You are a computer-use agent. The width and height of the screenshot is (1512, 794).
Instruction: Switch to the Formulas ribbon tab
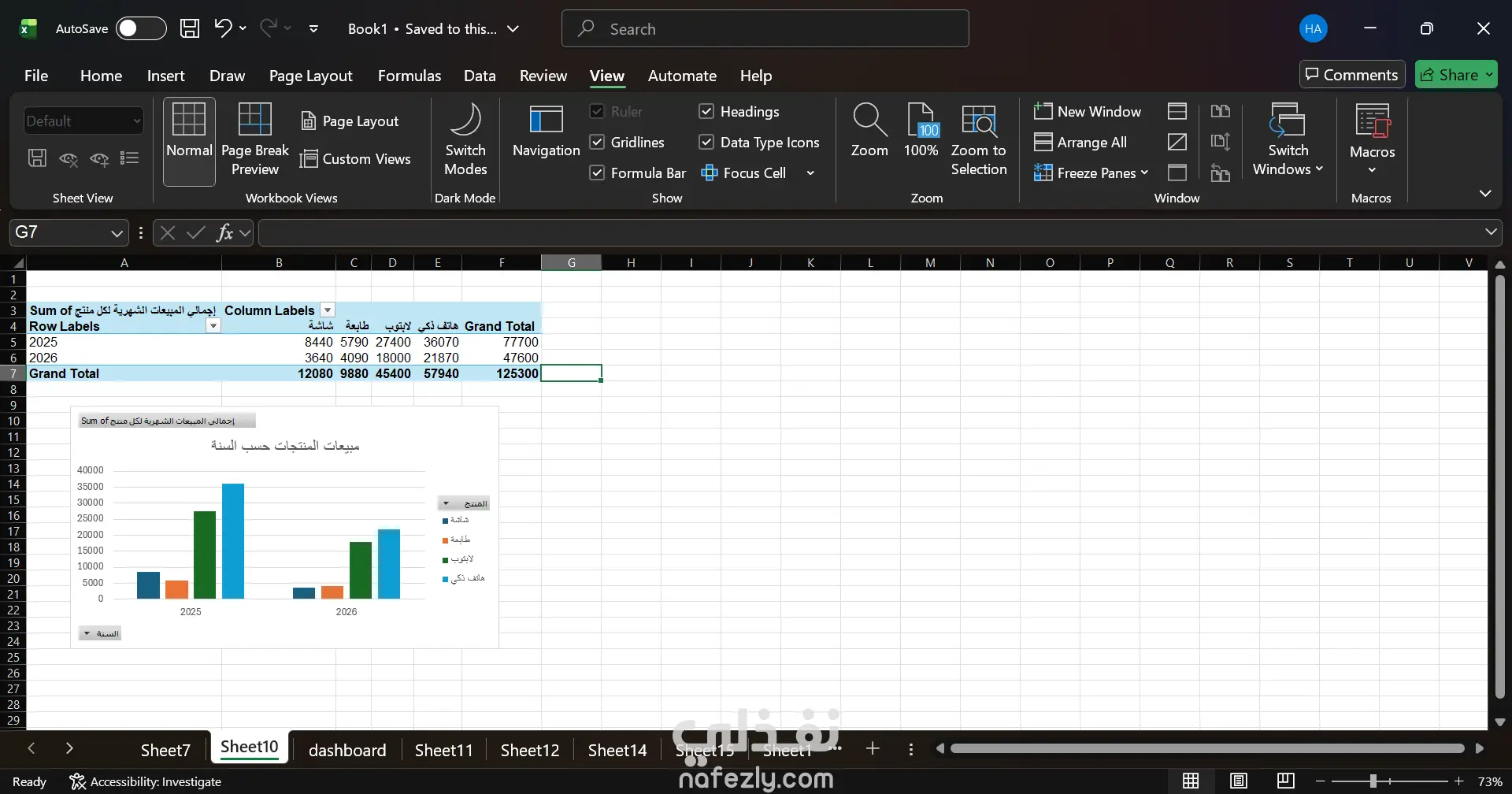[x=409, y=76]
